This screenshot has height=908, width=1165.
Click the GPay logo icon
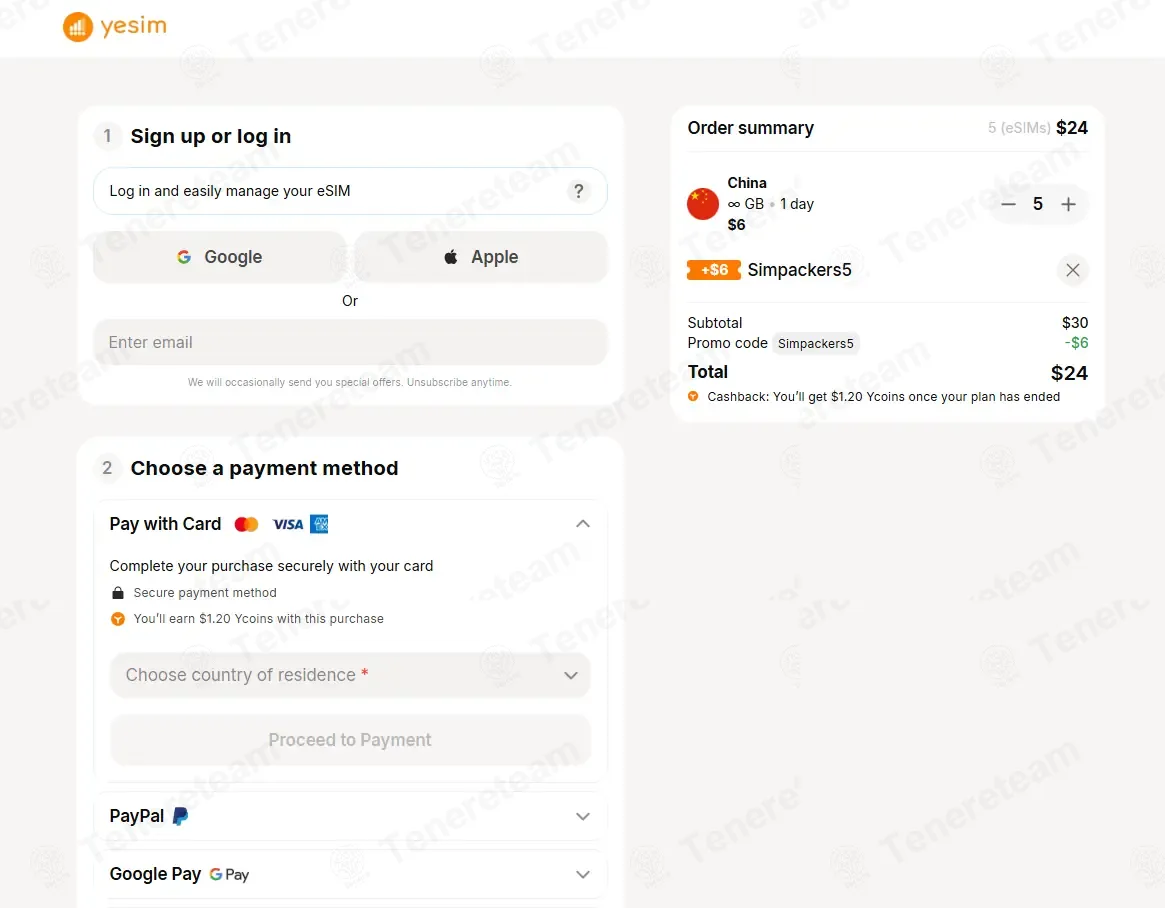229,875
